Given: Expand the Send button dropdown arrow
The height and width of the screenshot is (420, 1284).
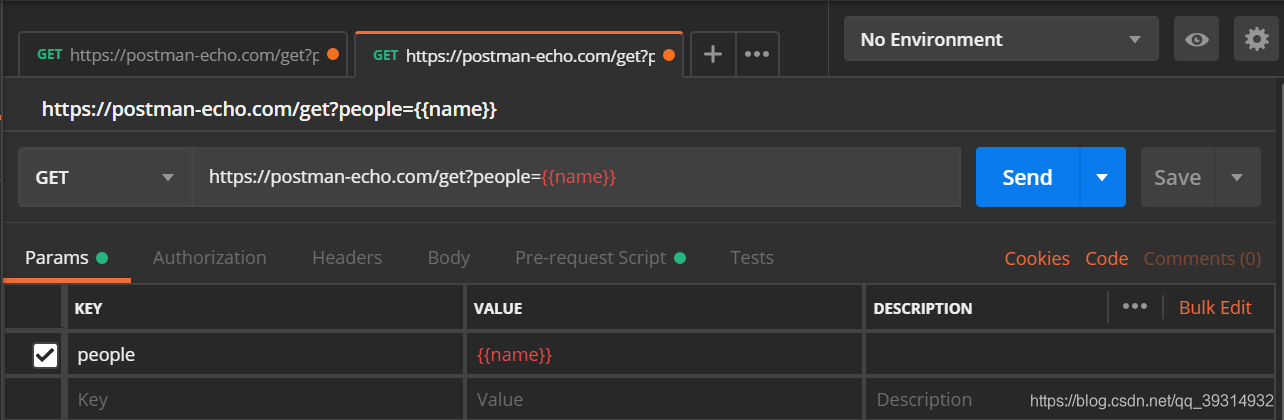Looking at the screenshot, I should (1103, 177).
